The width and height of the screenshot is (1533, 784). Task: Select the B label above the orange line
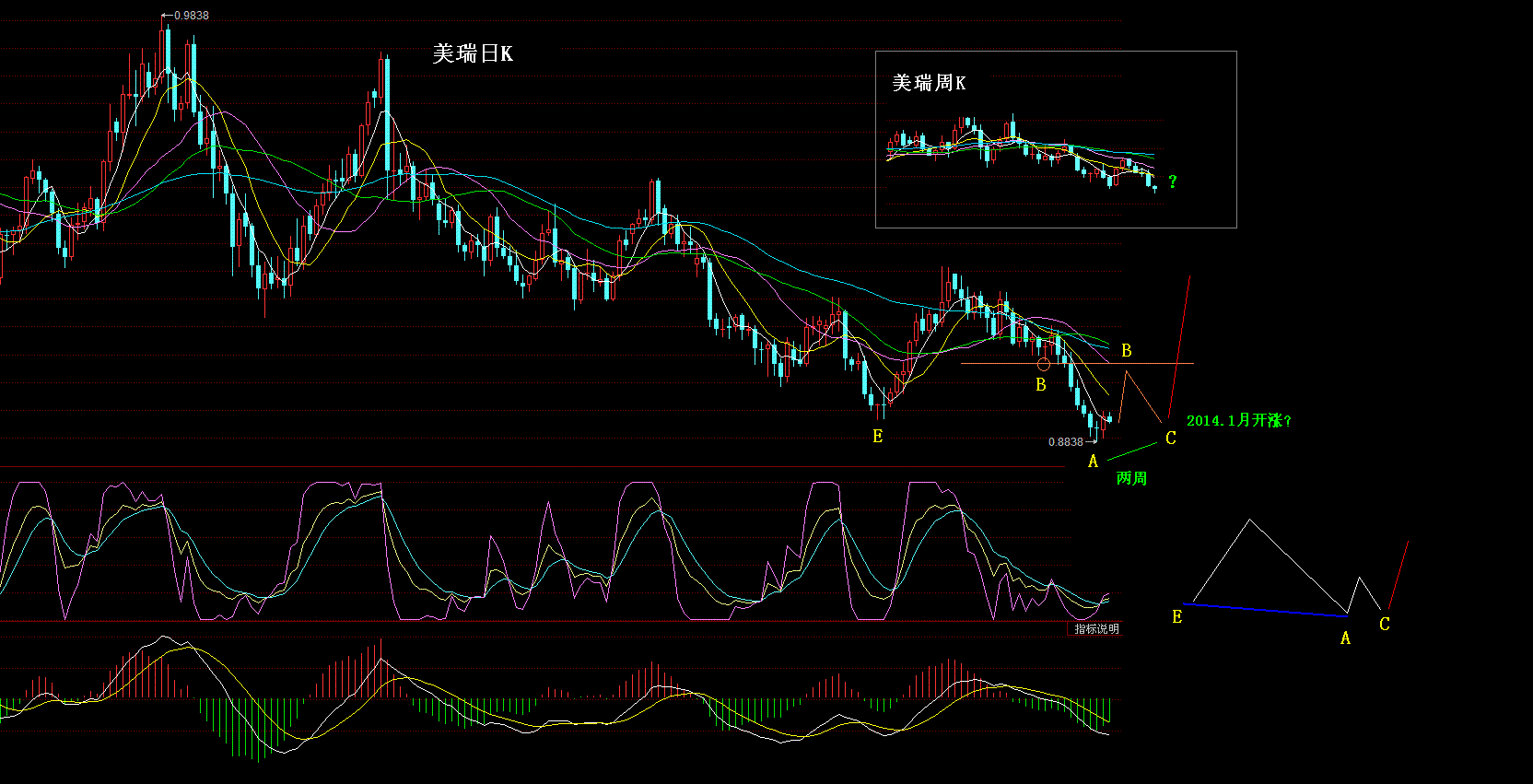(1127, 351)
